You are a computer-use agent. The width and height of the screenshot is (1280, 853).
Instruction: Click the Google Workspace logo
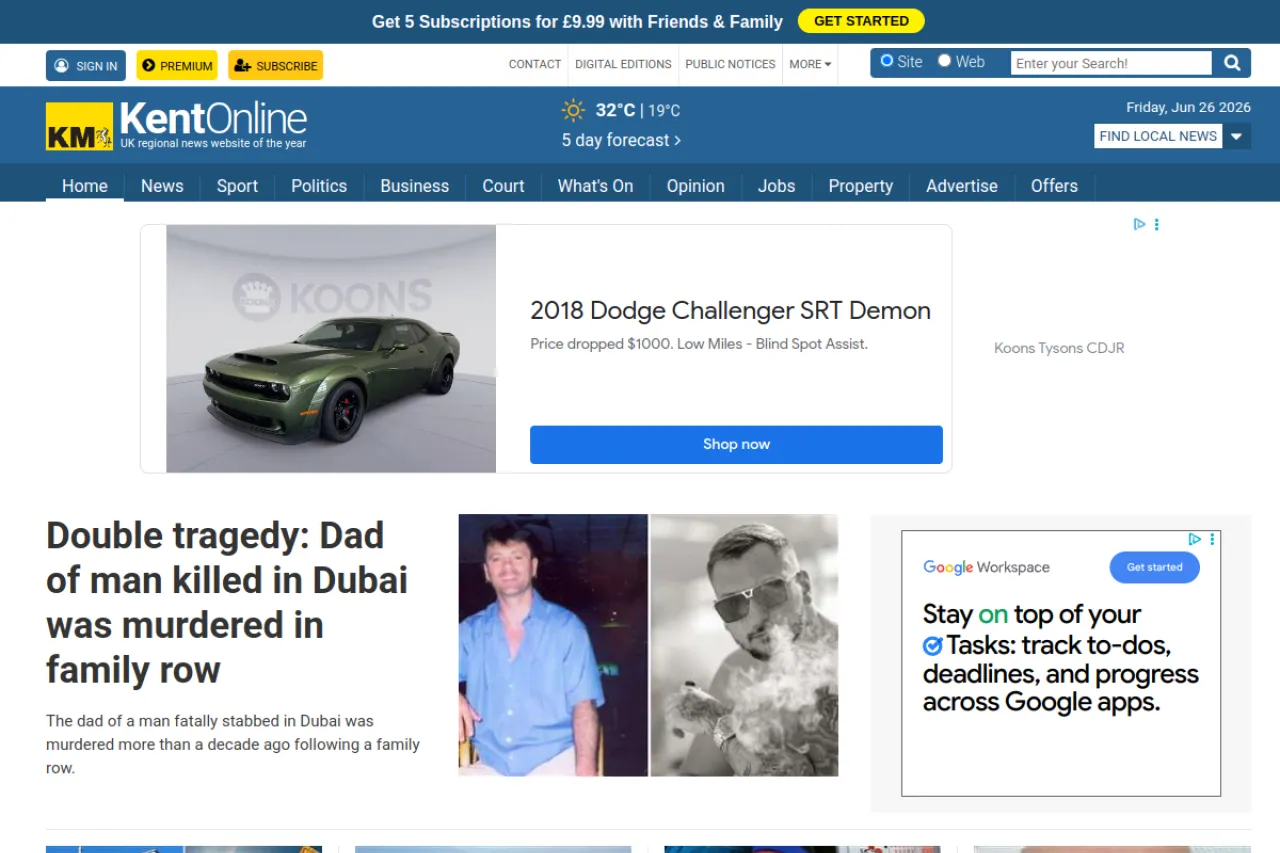click(x=986, y=567)
